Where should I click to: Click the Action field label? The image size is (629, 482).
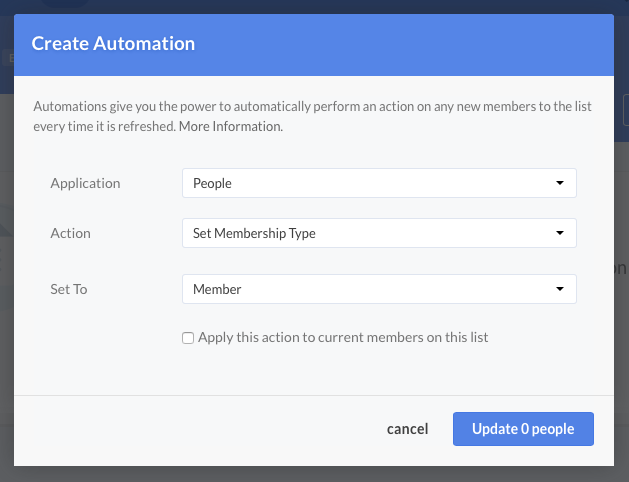click(70, 234)
